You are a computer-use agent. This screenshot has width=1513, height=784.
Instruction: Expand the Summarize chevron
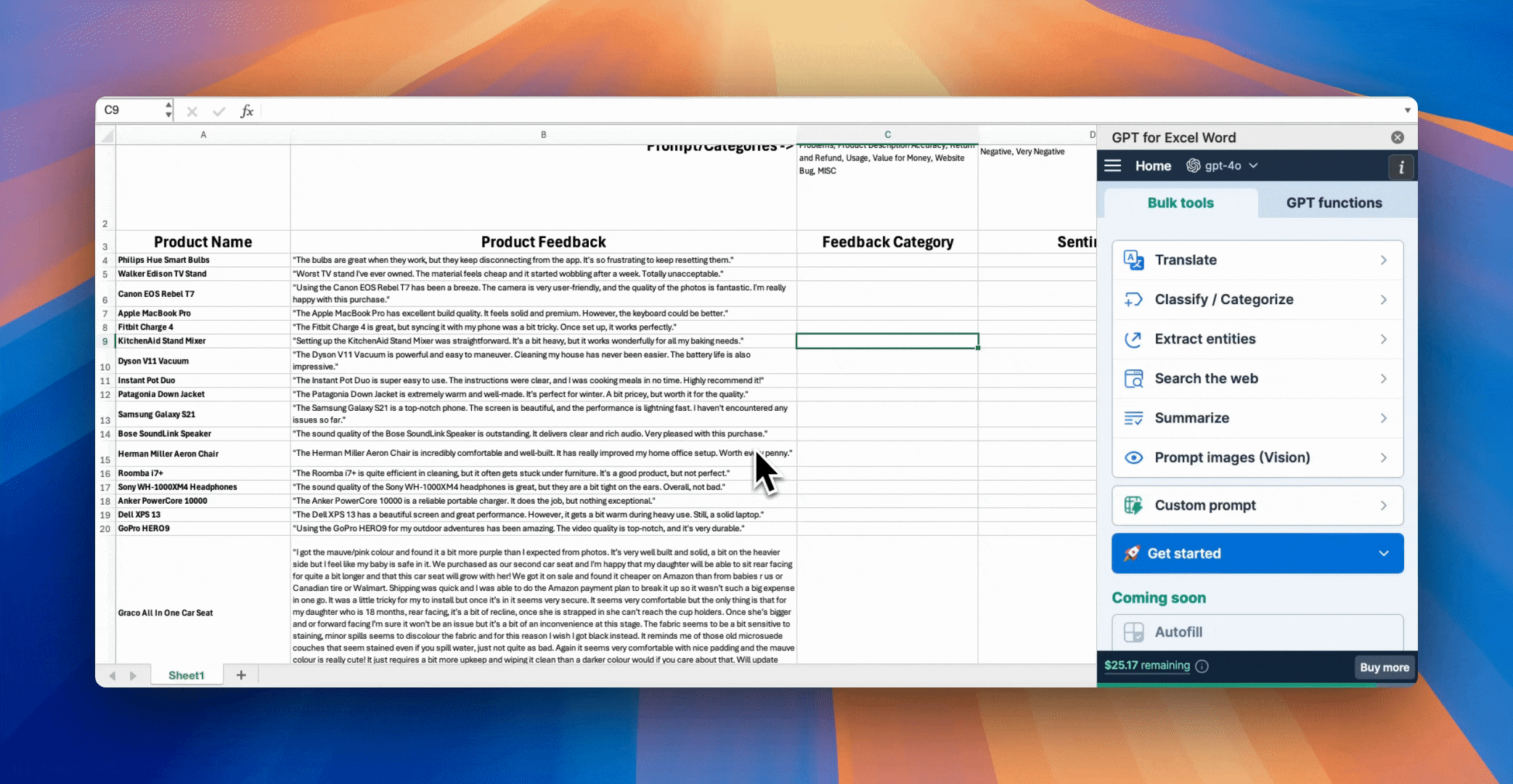(1384, 418)
